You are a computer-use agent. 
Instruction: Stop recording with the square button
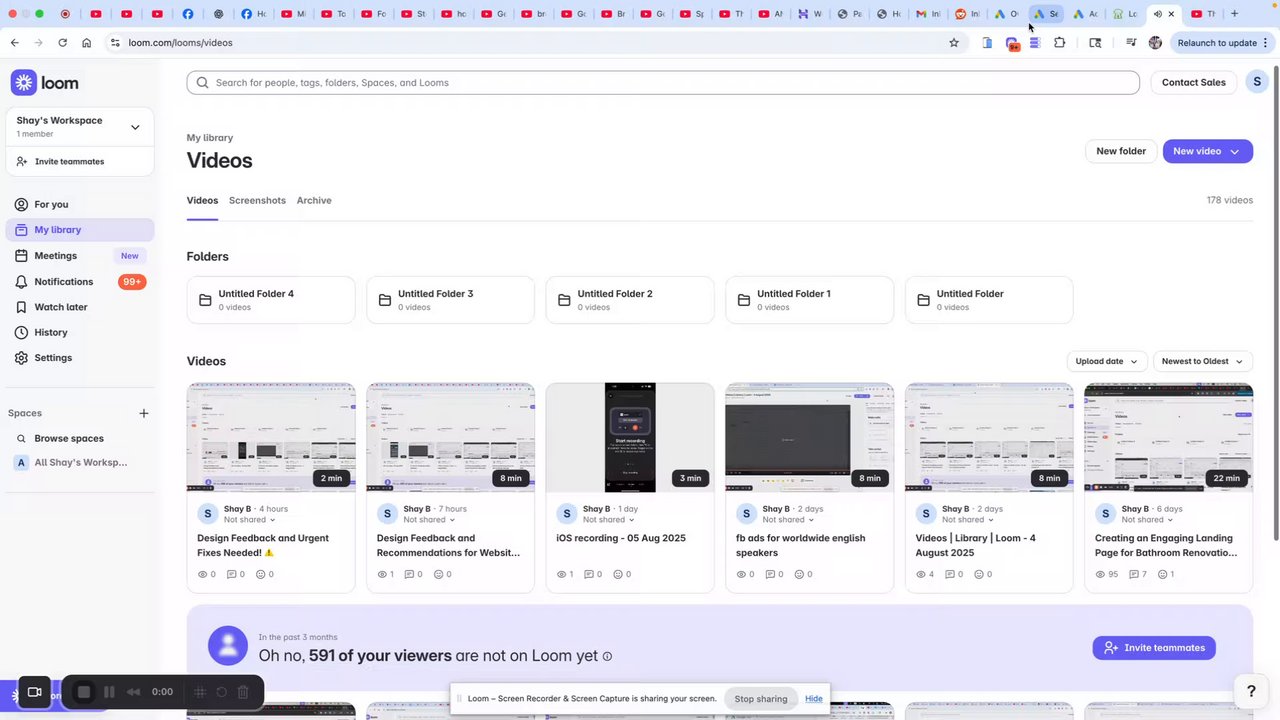[84, 692]
